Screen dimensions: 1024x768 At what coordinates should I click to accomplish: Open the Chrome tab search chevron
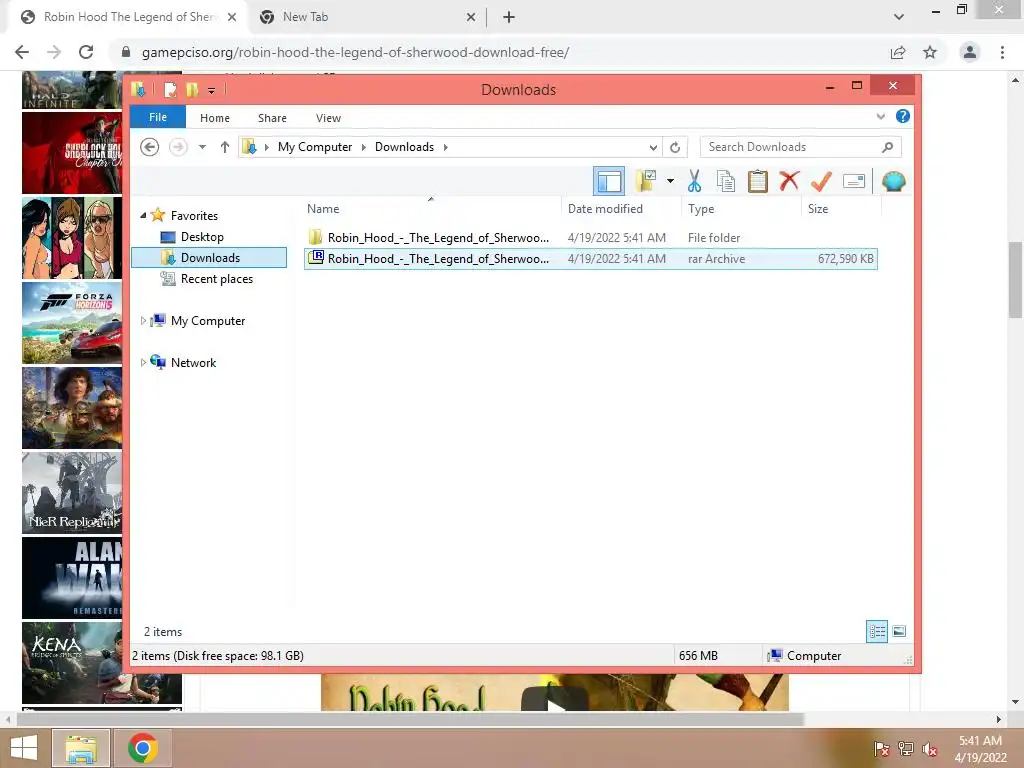[899, 17]
